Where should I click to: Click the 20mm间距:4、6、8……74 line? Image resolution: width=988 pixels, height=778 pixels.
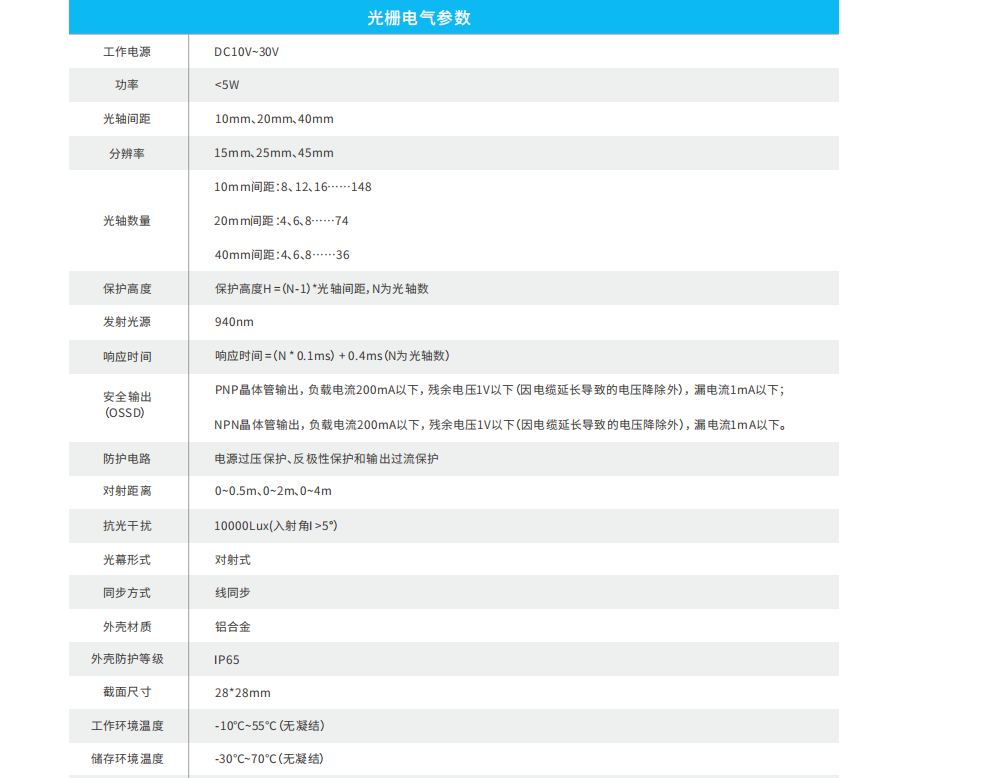(x=281, y=221)
